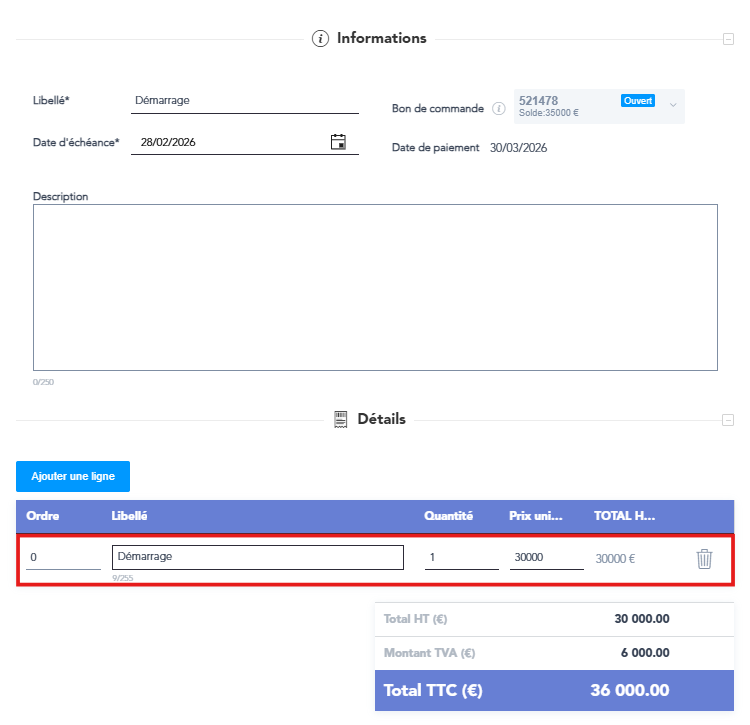Edit the Ordre field of the line

tap(63, 558)
